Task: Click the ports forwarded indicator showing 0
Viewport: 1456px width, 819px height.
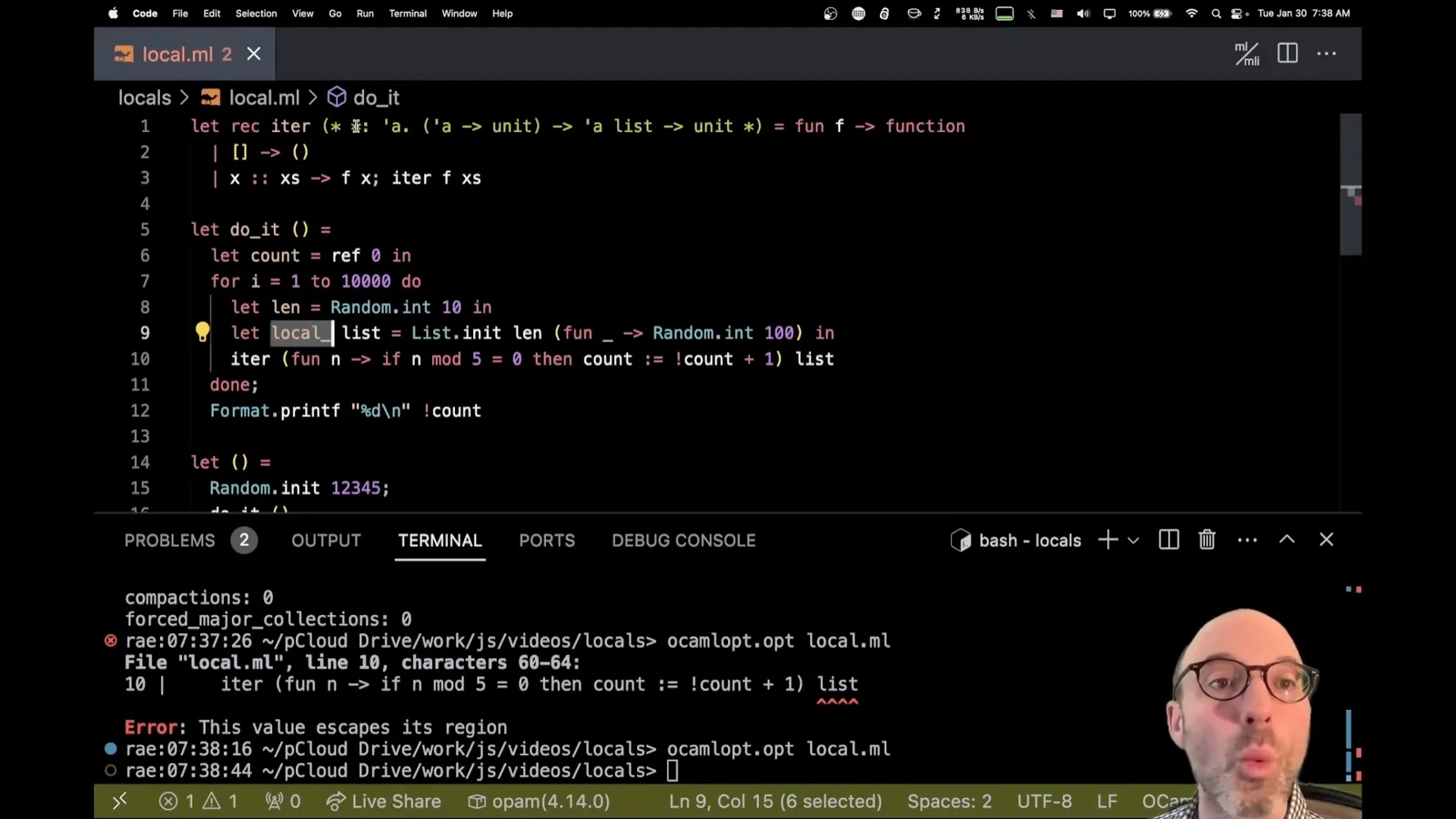Action: pyautogui.click(x=283, y=801)
